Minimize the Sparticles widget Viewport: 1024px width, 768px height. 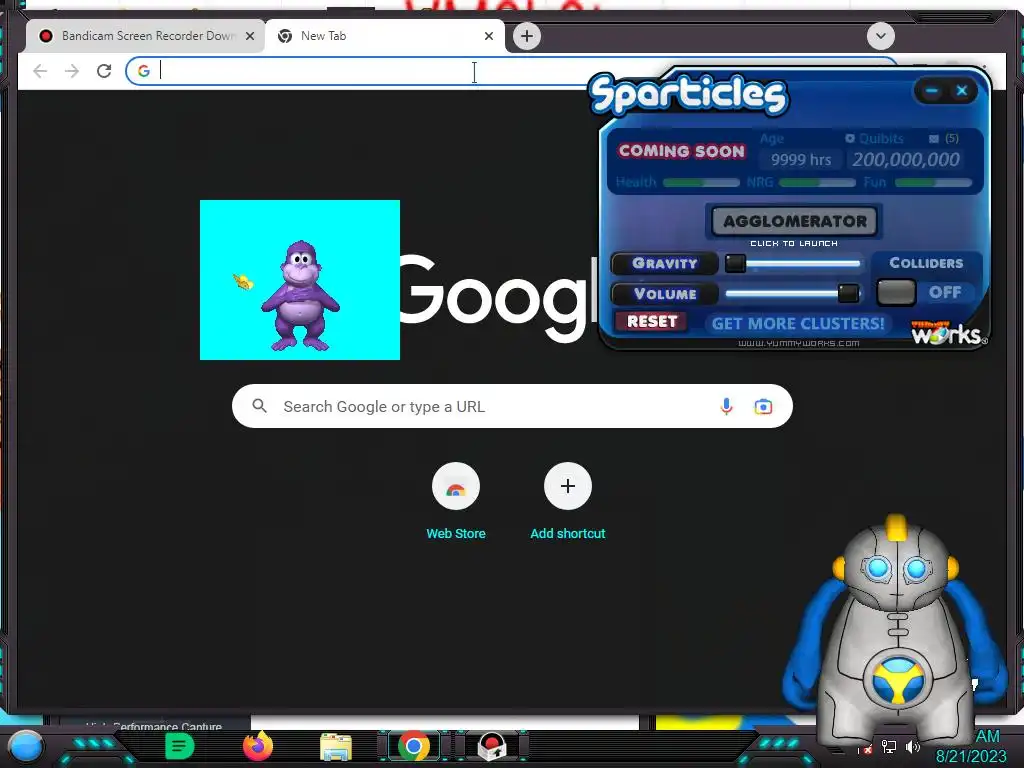(x=932, y=91)
